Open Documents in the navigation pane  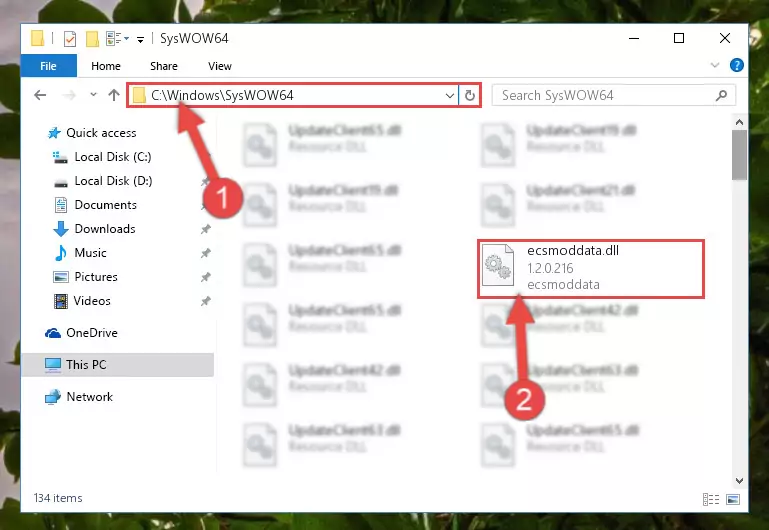click(105, 205)
